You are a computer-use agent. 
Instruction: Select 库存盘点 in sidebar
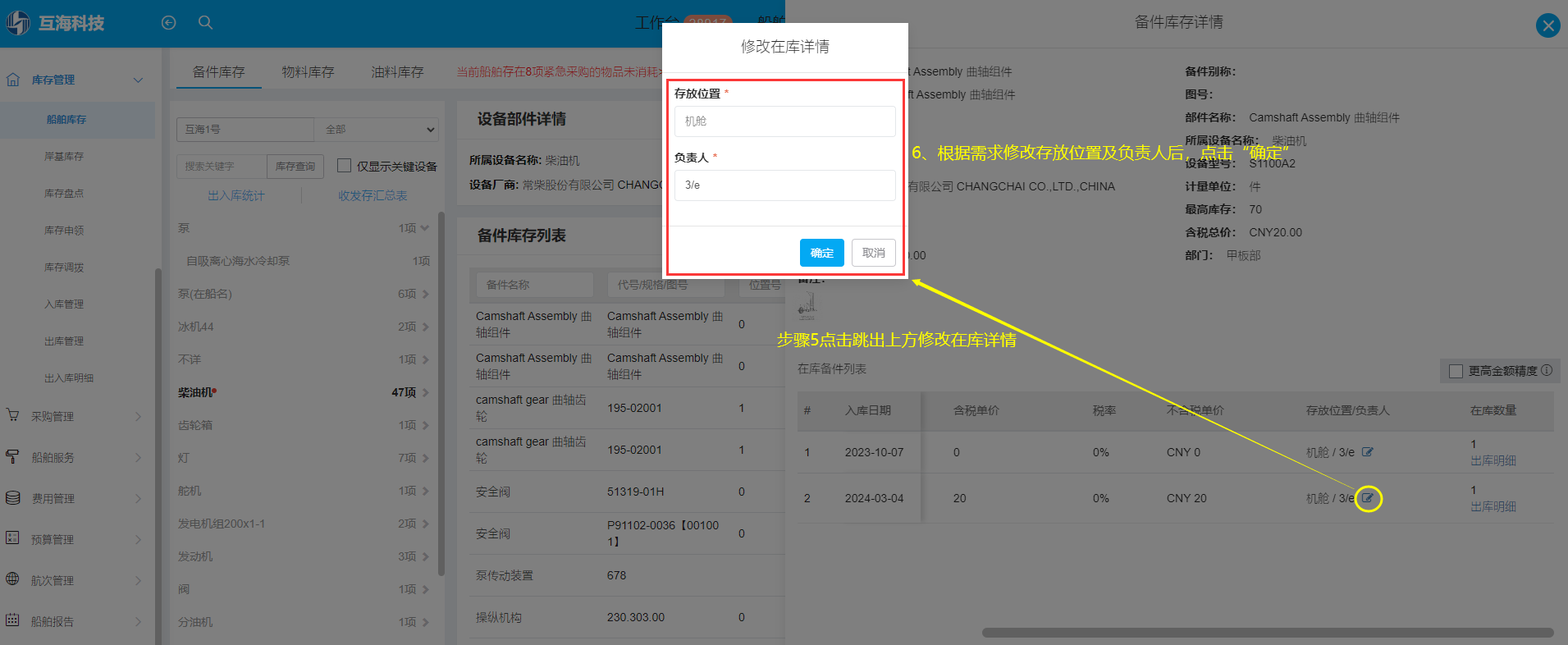tap(64, 193)
